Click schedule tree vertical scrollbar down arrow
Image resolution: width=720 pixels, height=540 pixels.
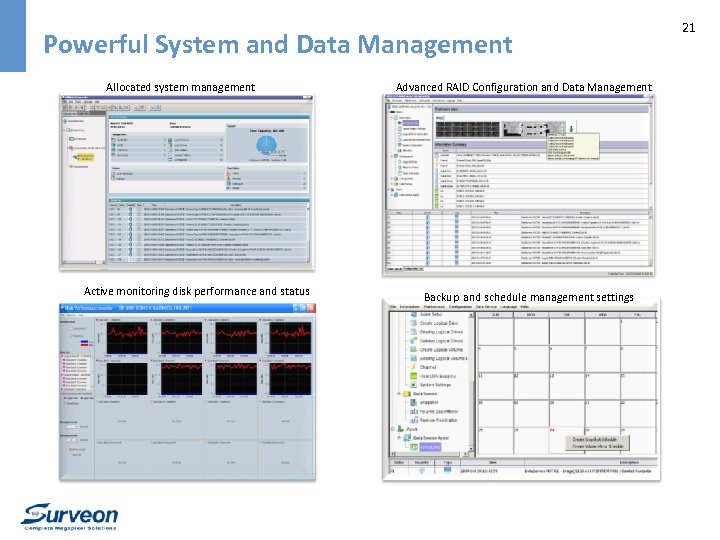[x=471, y=449]
